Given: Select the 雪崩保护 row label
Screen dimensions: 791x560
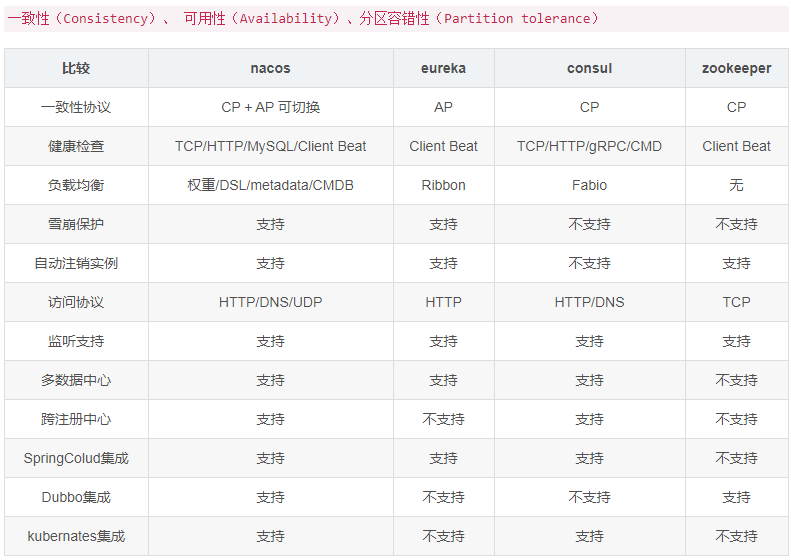Looking at the screenshot, I should 76,224.
